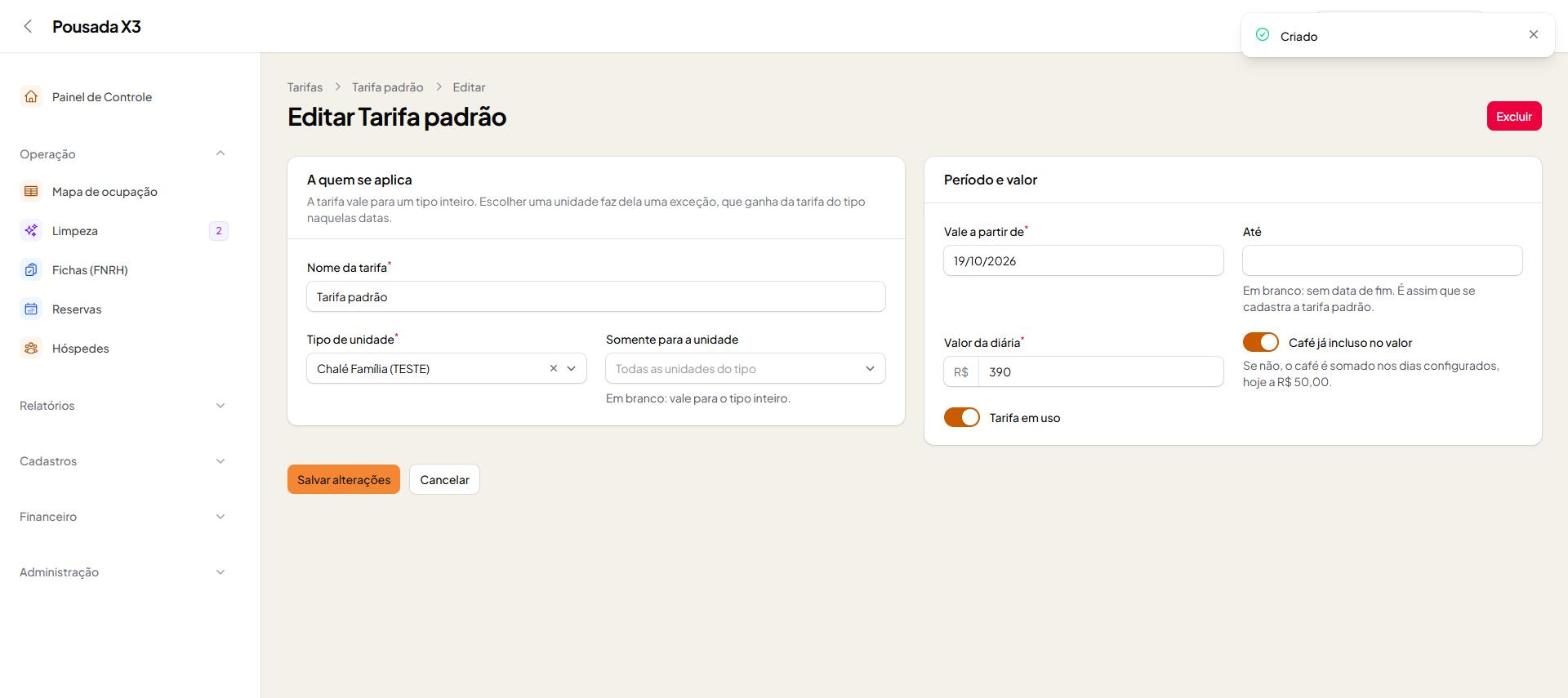Click the Mapa de ocupação table icon
Screen dimensions: 1568x698
pos(31,192)
